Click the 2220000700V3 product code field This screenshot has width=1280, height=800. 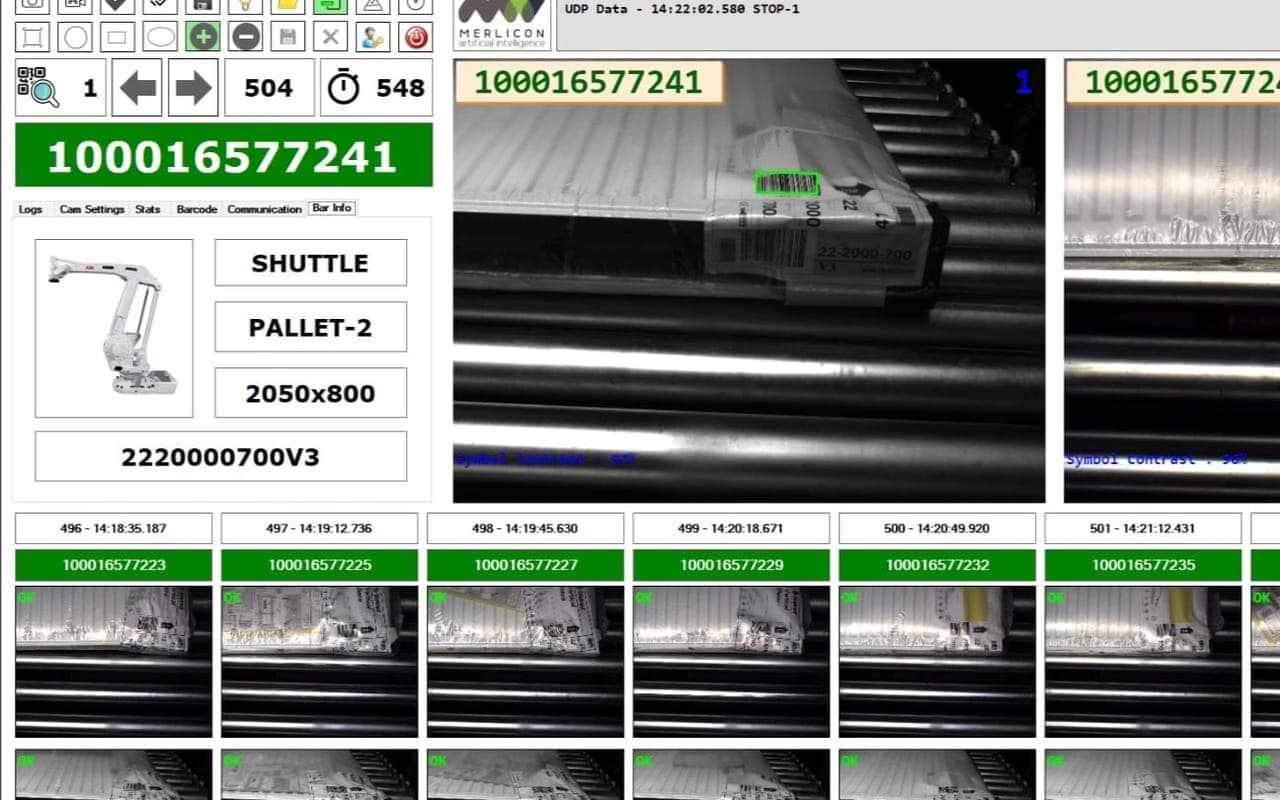(x=221, y=457)
